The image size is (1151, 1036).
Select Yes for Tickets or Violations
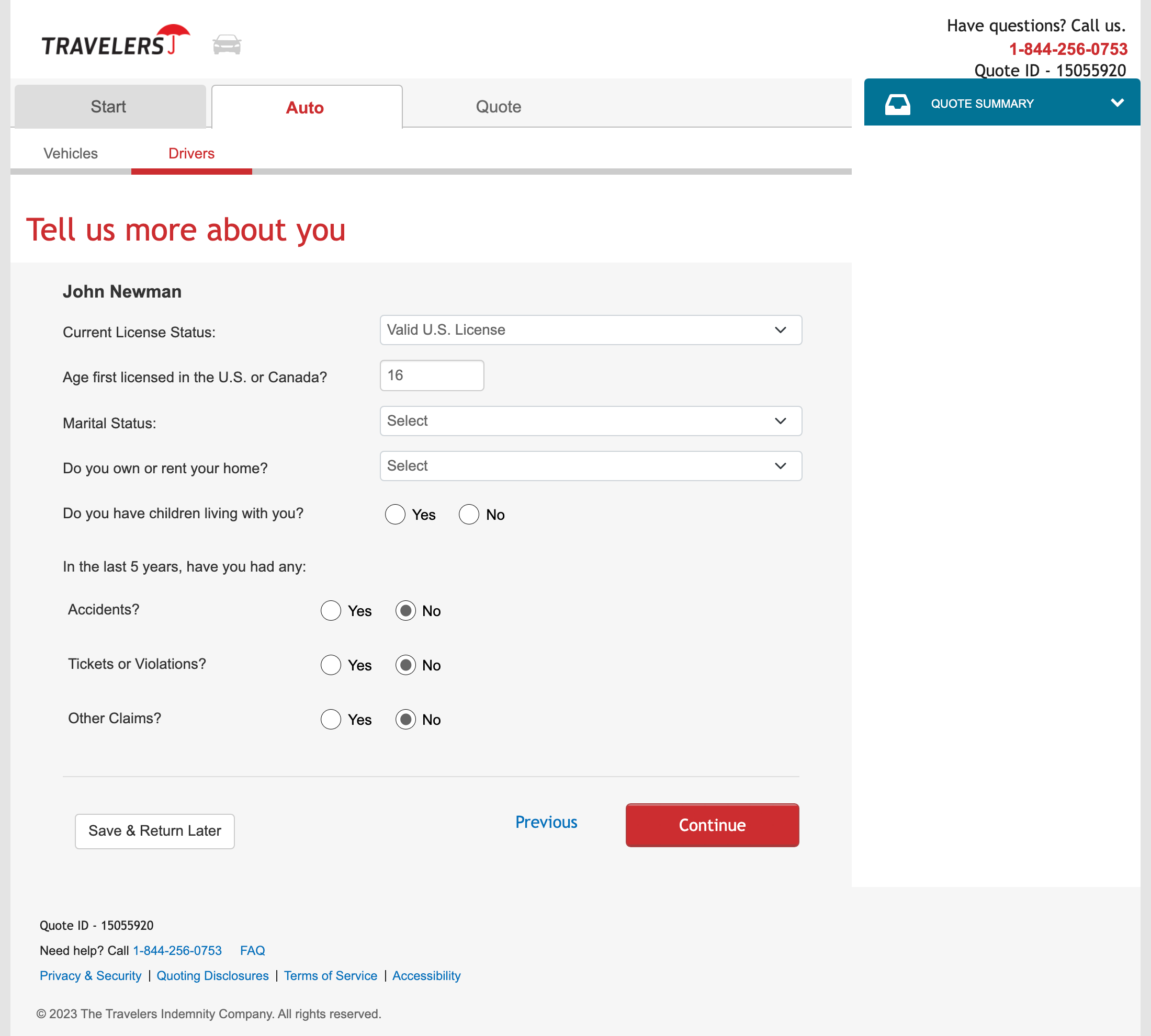331,665
